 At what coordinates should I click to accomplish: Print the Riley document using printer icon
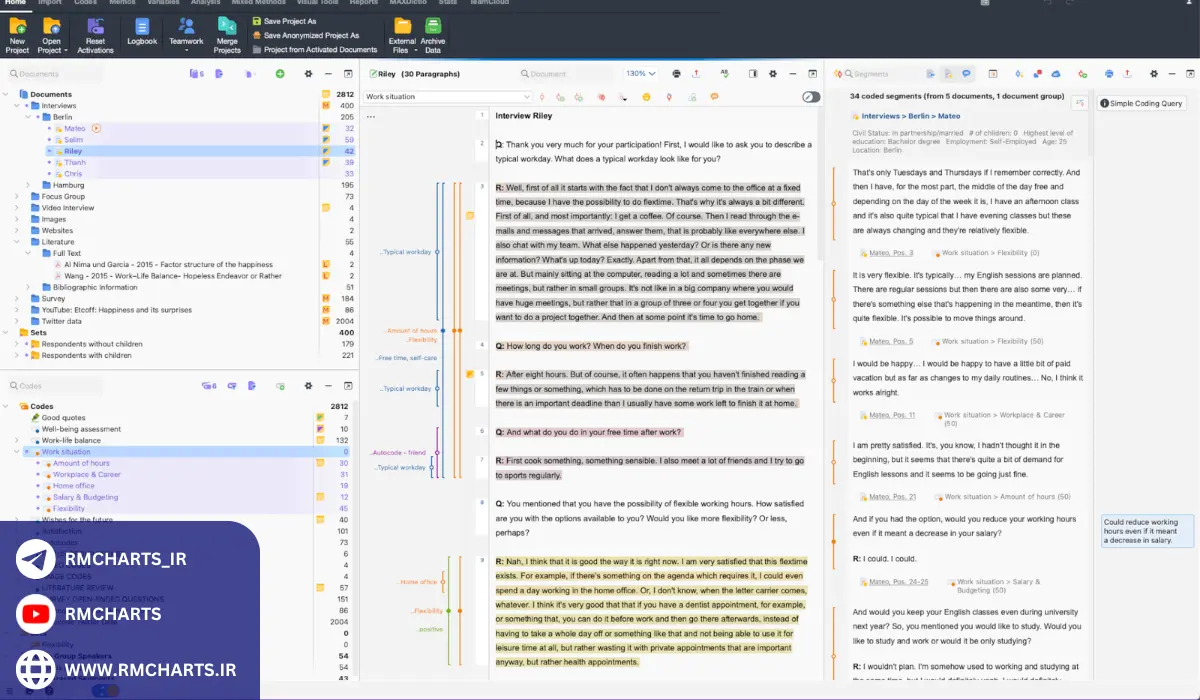tap(676, 74)
